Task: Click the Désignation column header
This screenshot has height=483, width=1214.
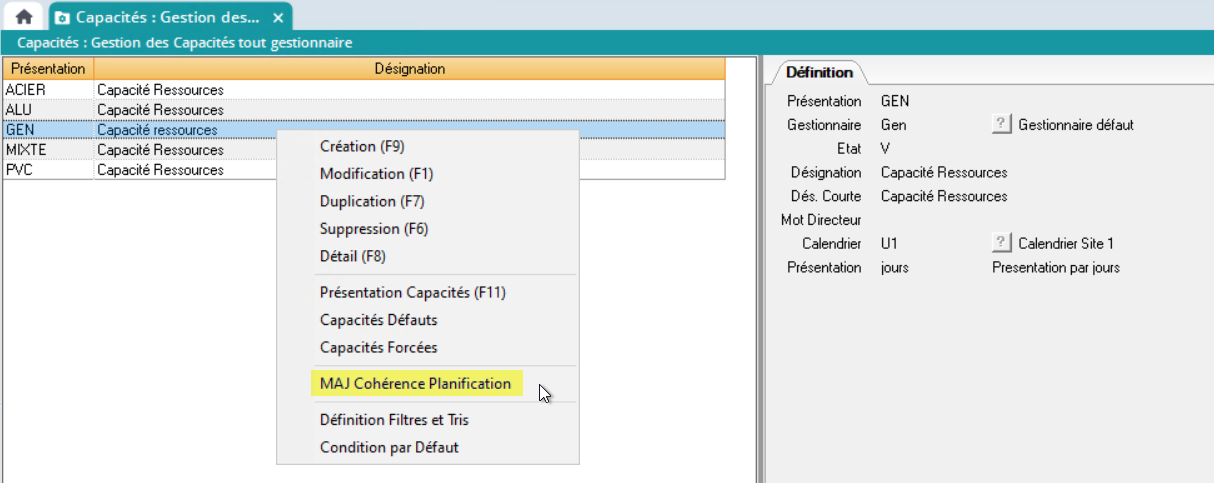Action: [409, 69]
